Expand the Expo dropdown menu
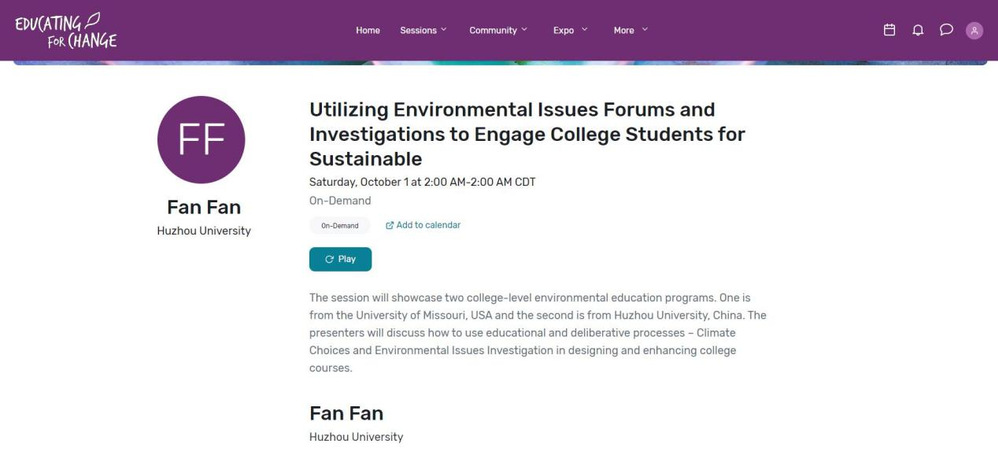Viewport: 998px width, 466px height. coord(570,30)
